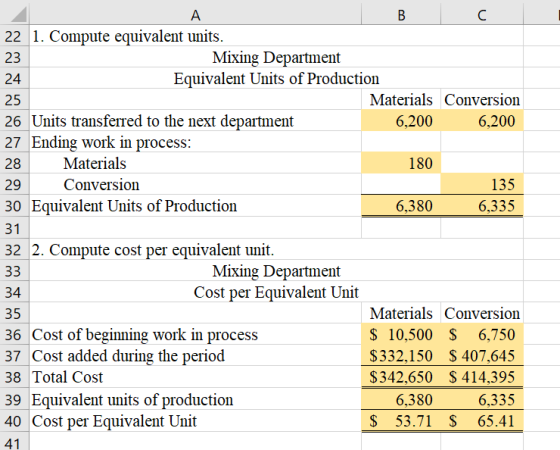Viewport: 560px width, 450px height.
Task: Select row 28 header
Action: [x=14, y=164]
